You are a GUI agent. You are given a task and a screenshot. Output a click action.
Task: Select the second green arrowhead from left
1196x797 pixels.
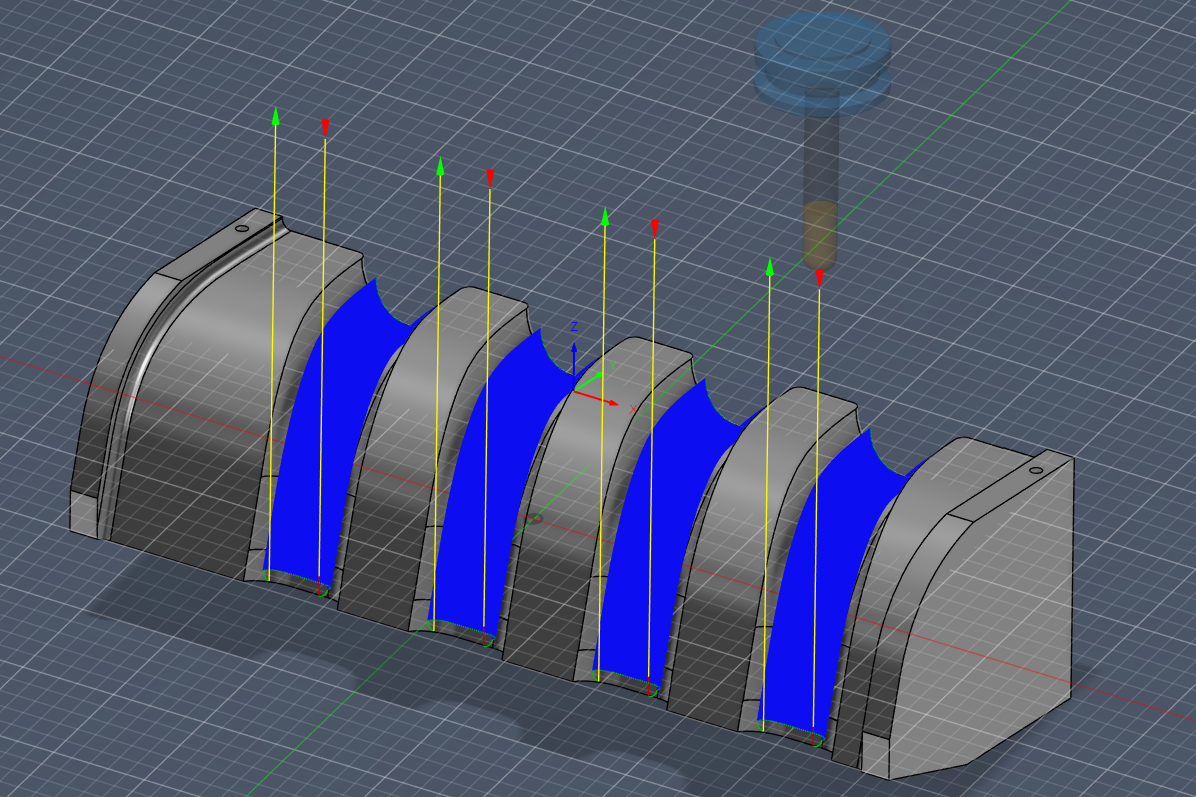[x=440, y=165]
